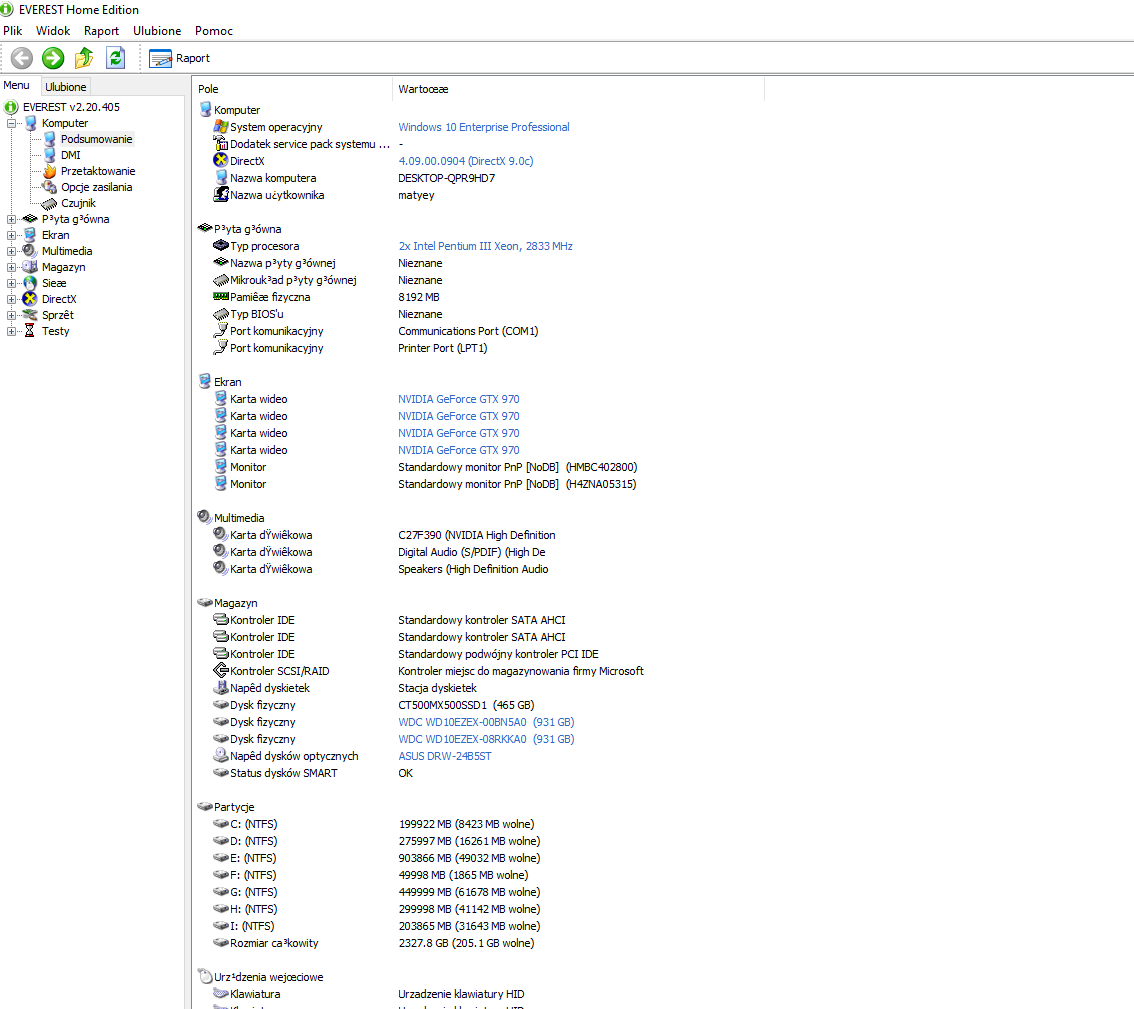Viewport: 1134px width, 1009px height.
Task: Open the 4.09.00.0904 (DirectX 9.0c) link
Action: (466, 161)
